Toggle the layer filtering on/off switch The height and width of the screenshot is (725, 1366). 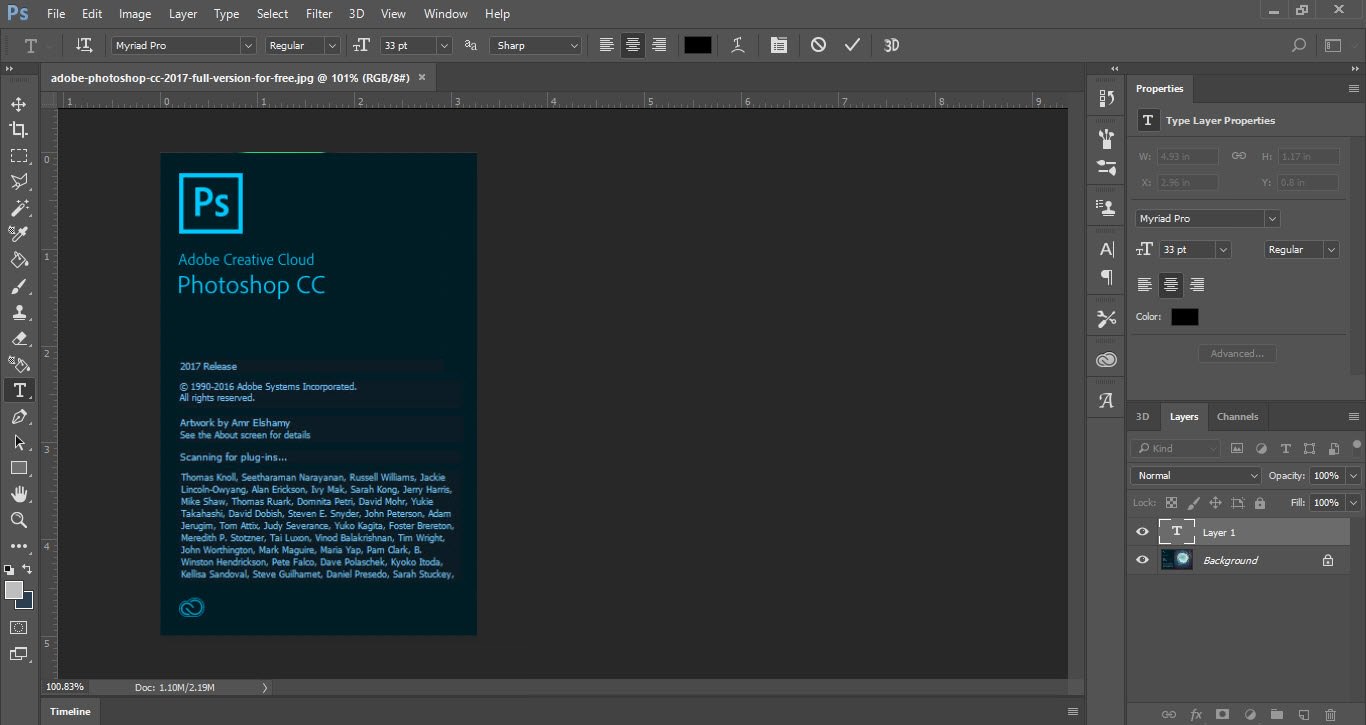(1357, 446)
